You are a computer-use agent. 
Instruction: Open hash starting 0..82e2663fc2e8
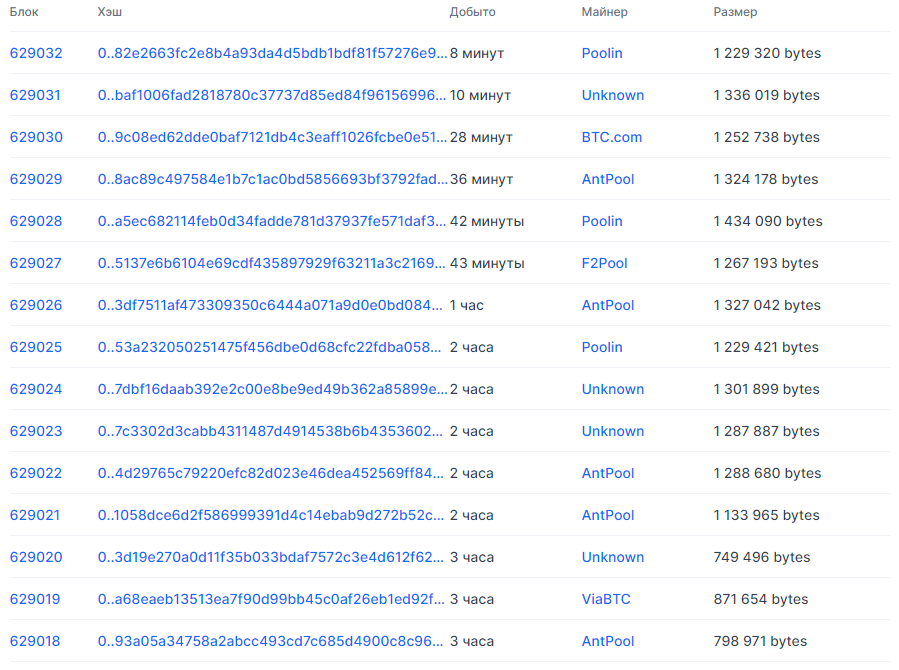pos(272,53)
